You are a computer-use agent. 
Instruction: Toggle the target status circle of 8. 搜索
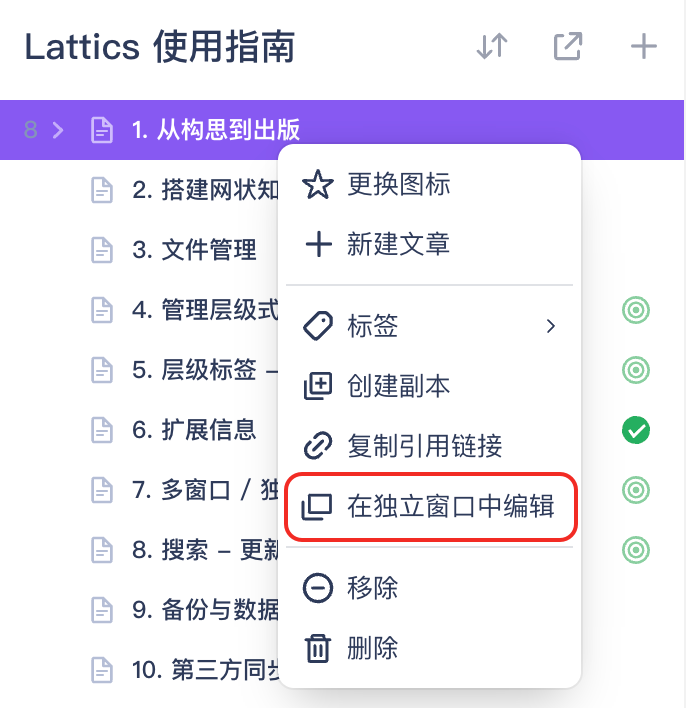point(636,550)
